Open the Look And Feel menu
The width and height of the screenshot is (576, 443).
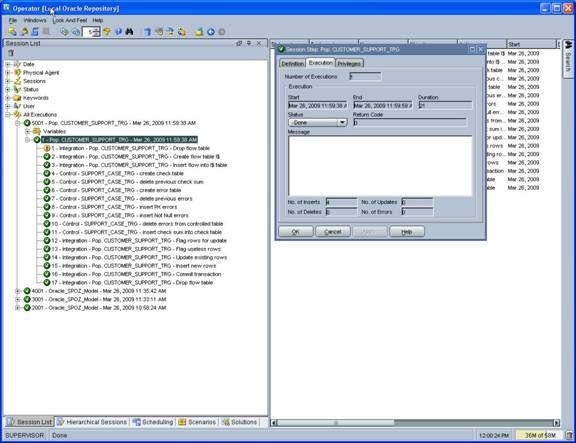point(70,20)
